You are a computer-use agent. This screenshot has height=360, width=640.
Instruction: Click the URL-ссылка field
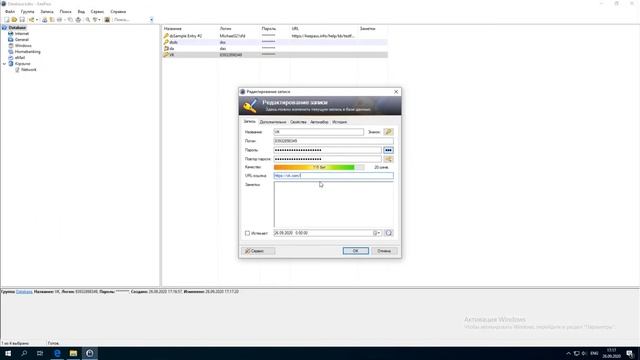pos(333,176)
